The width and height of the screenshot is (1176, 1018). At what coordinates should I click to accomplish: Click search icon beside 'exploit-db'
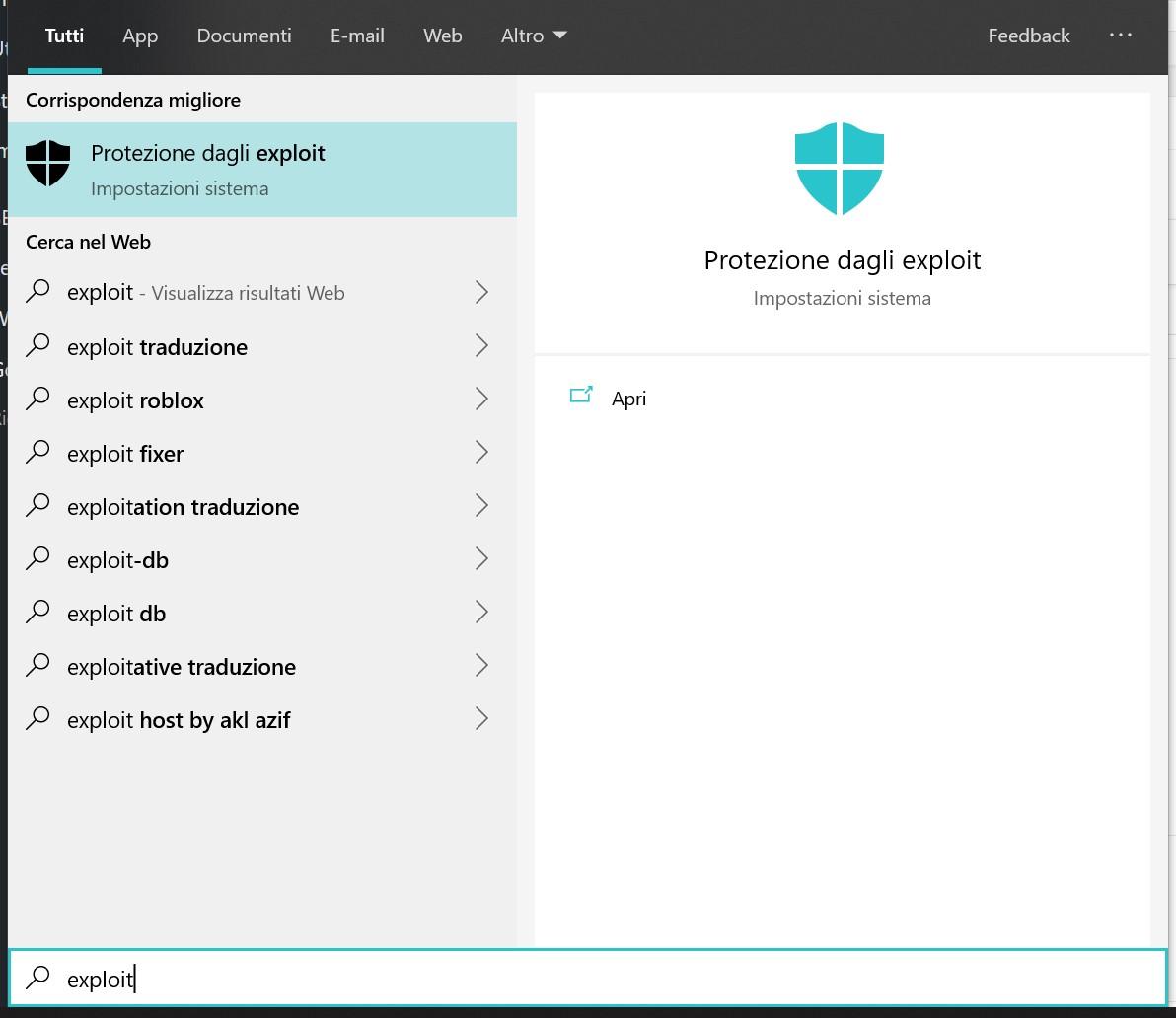(x=37, y=558)
